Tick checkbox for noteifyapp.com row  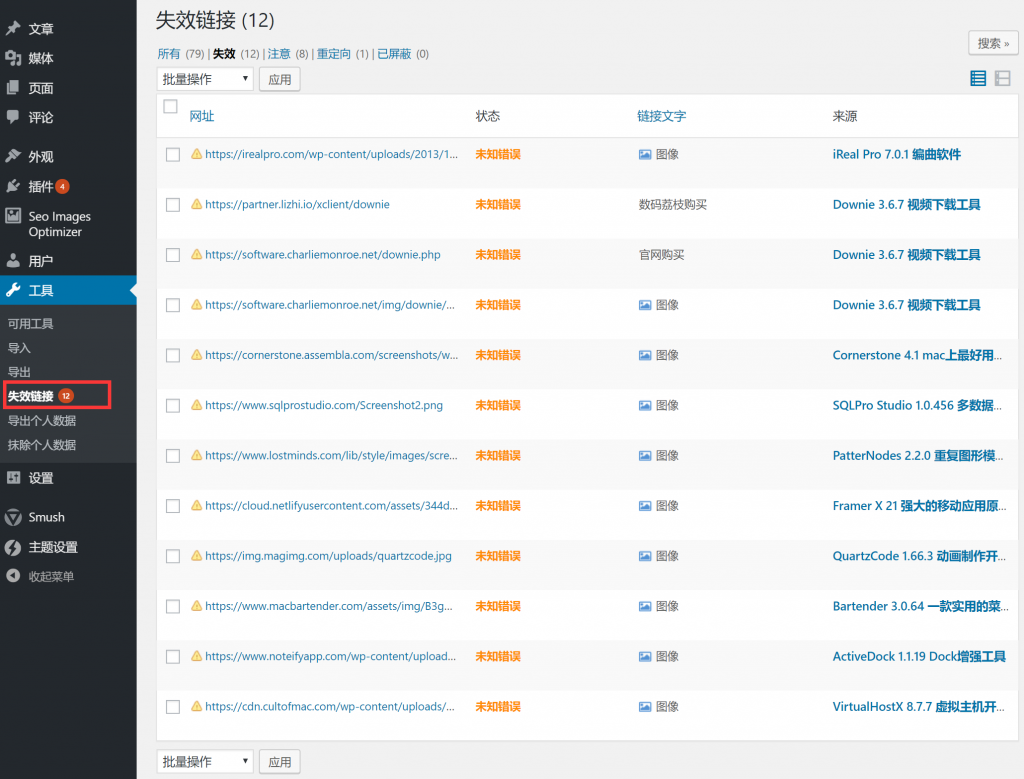(173, 657)
